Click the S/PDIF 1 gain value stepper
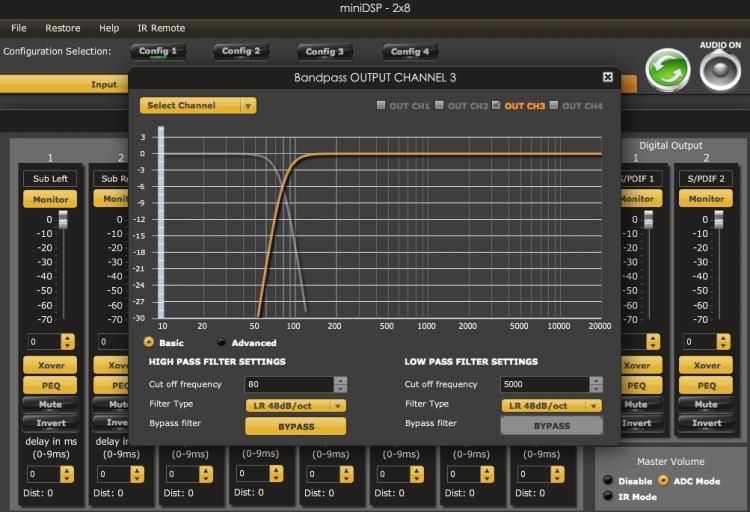The height and width of the screenshot is (512, 750). (653, 342)
